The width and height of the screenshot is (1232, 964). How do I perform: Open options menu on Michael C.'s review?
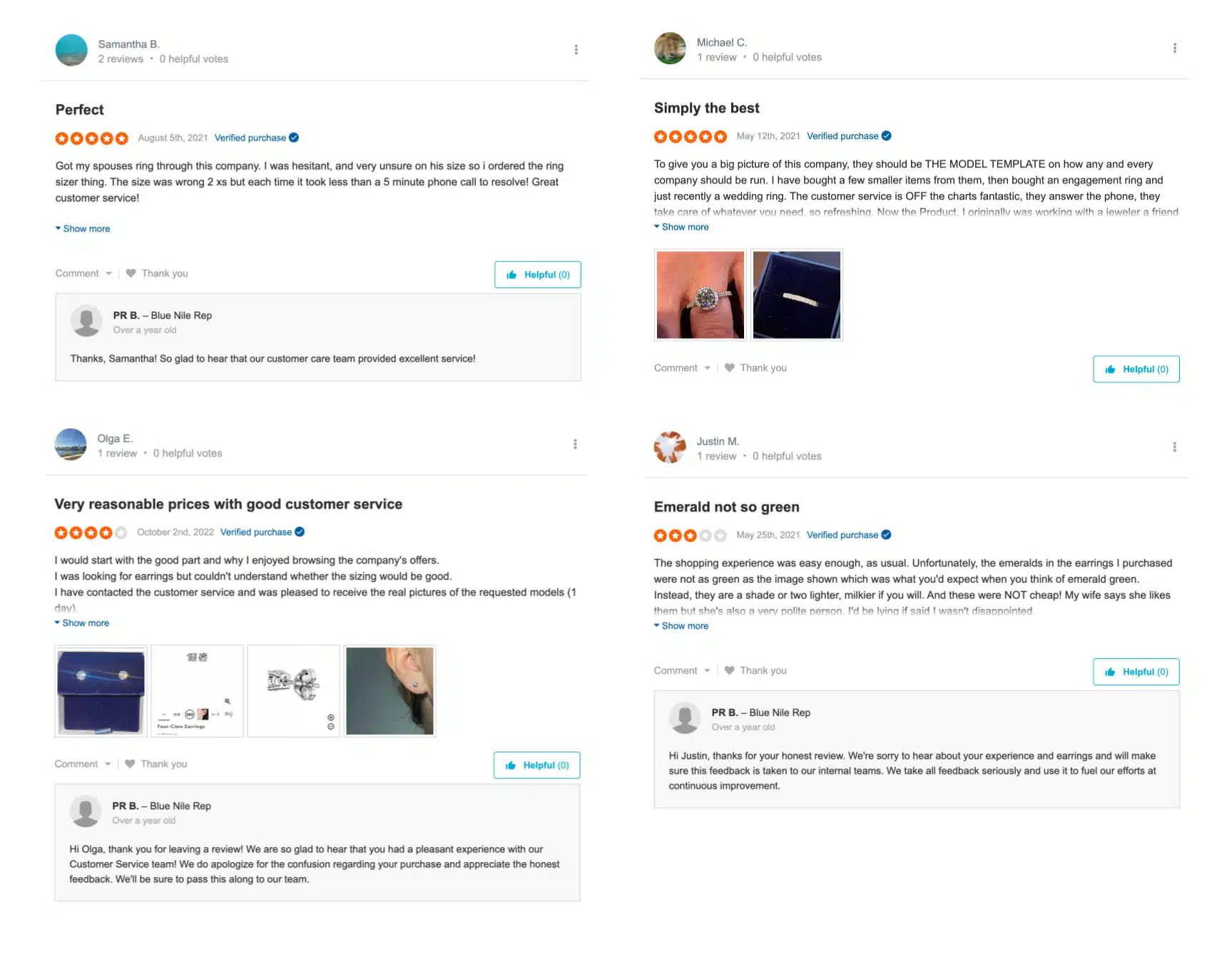(1175, 48)
